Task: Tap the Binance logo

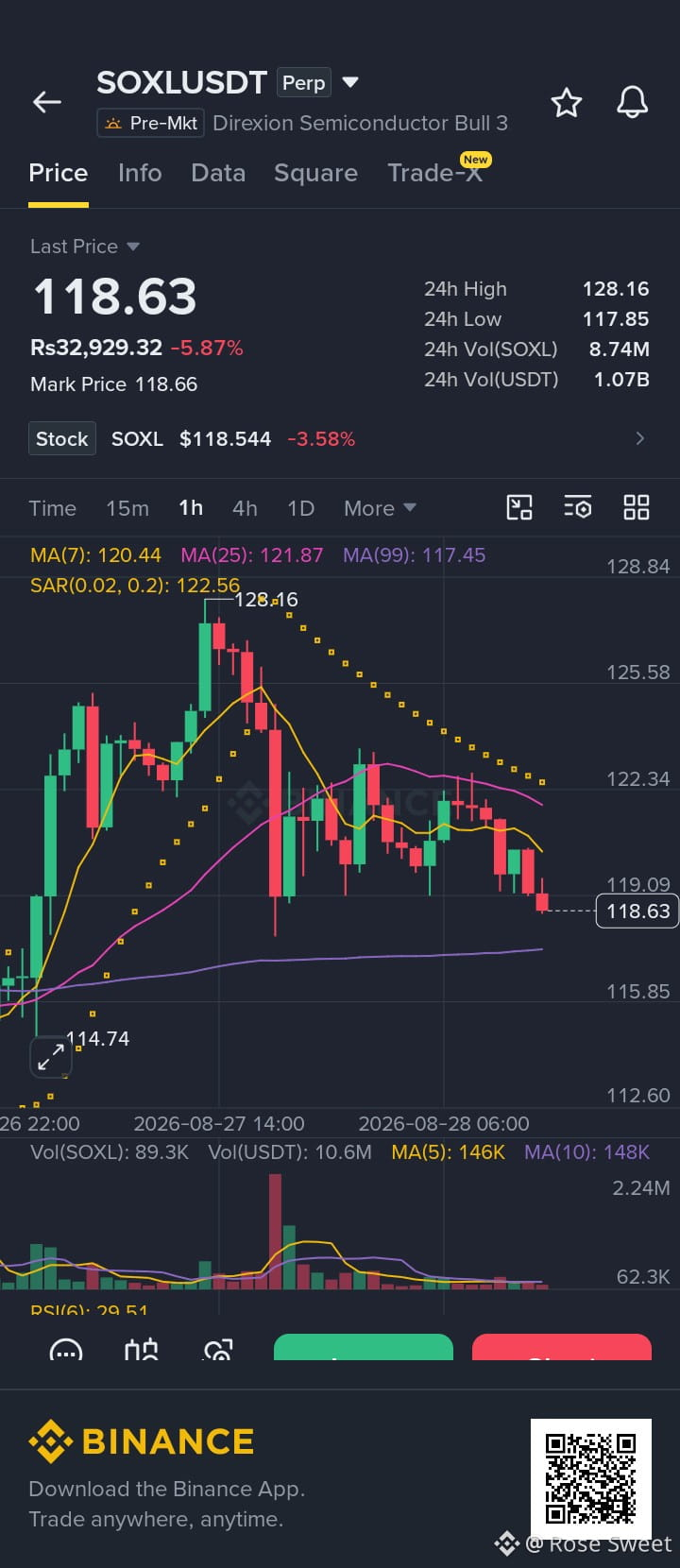Action: point(142,1441)
